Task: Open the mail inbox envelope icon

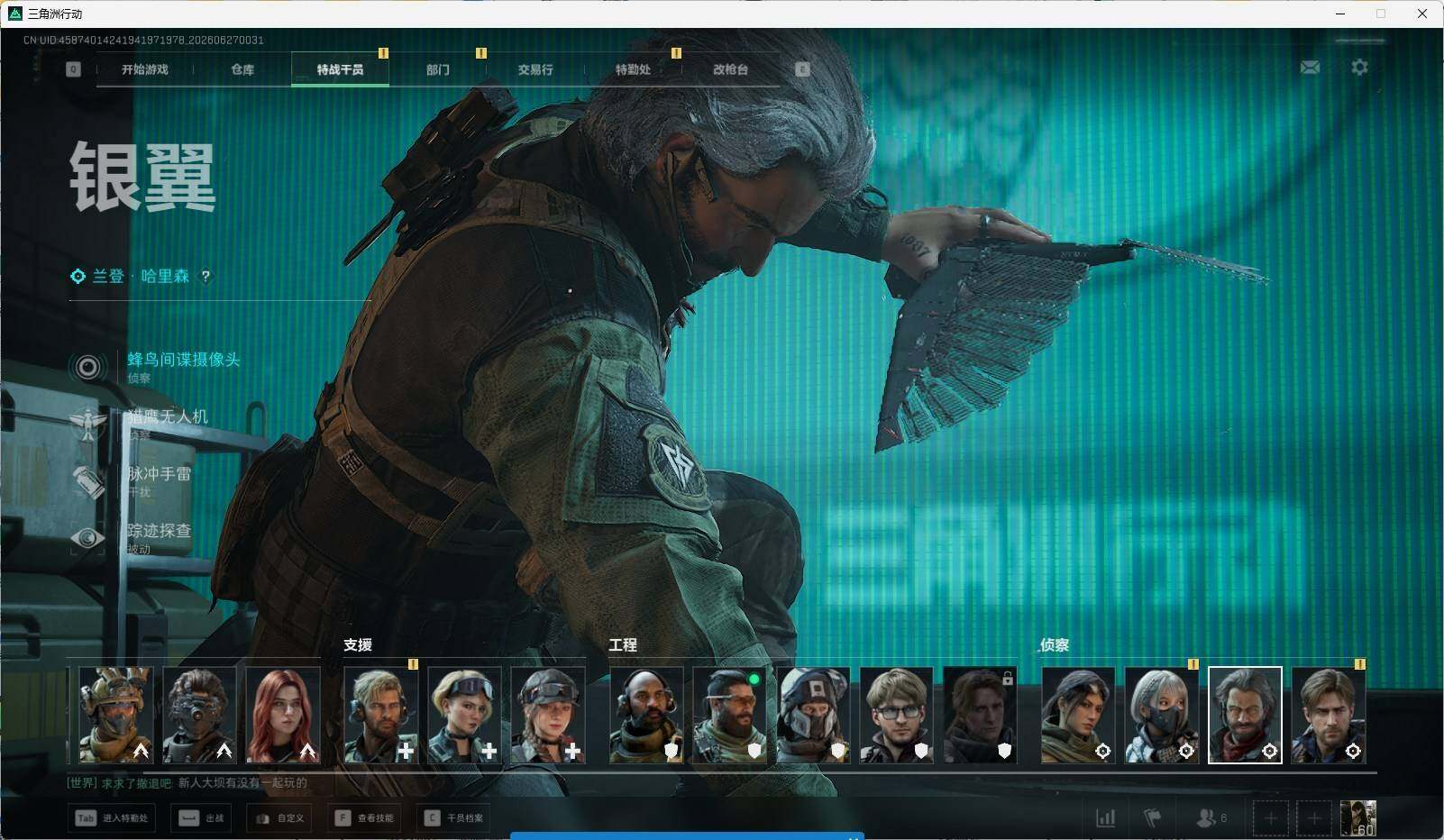Action: click(1310, 68)
